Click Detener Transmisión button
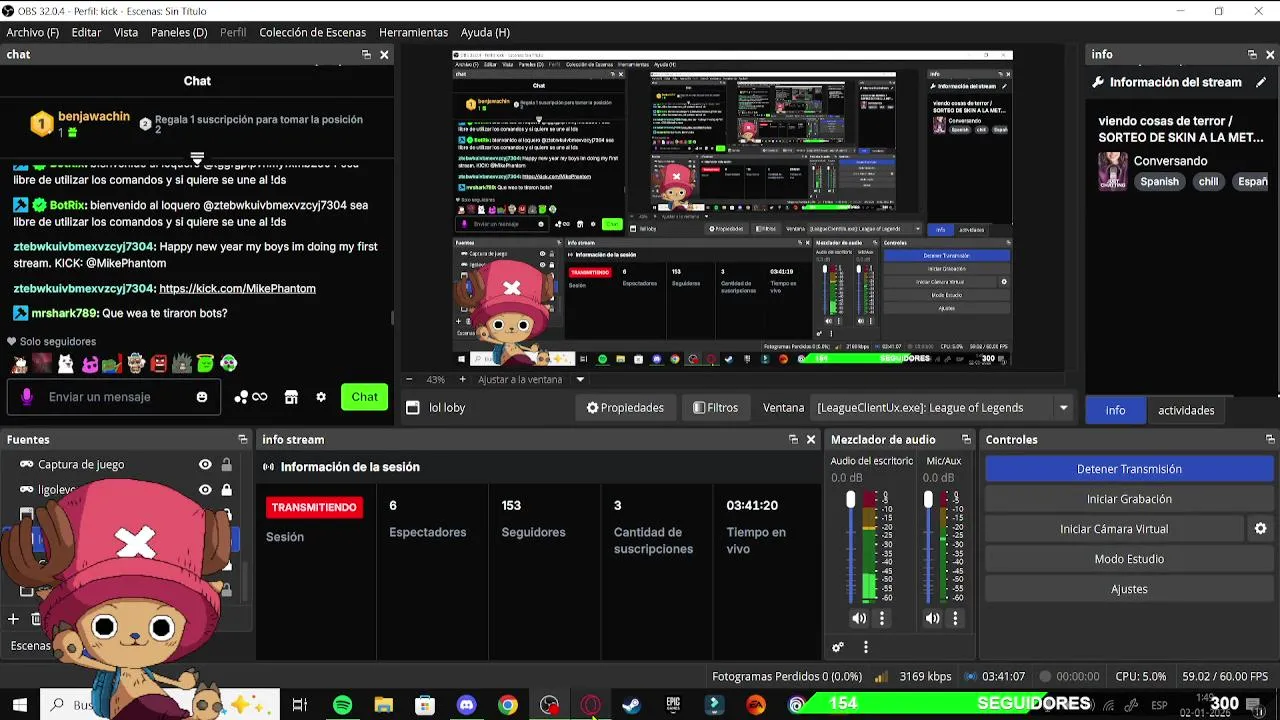This screenshot has height=720, width=1280. tap(1129, 469)
